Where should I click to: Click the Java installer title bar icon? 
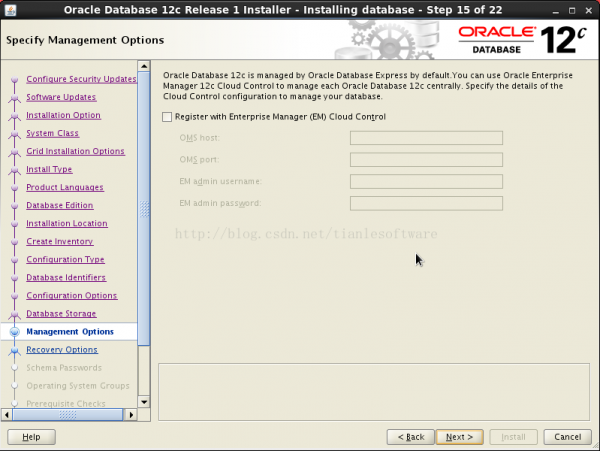point(11,10)
